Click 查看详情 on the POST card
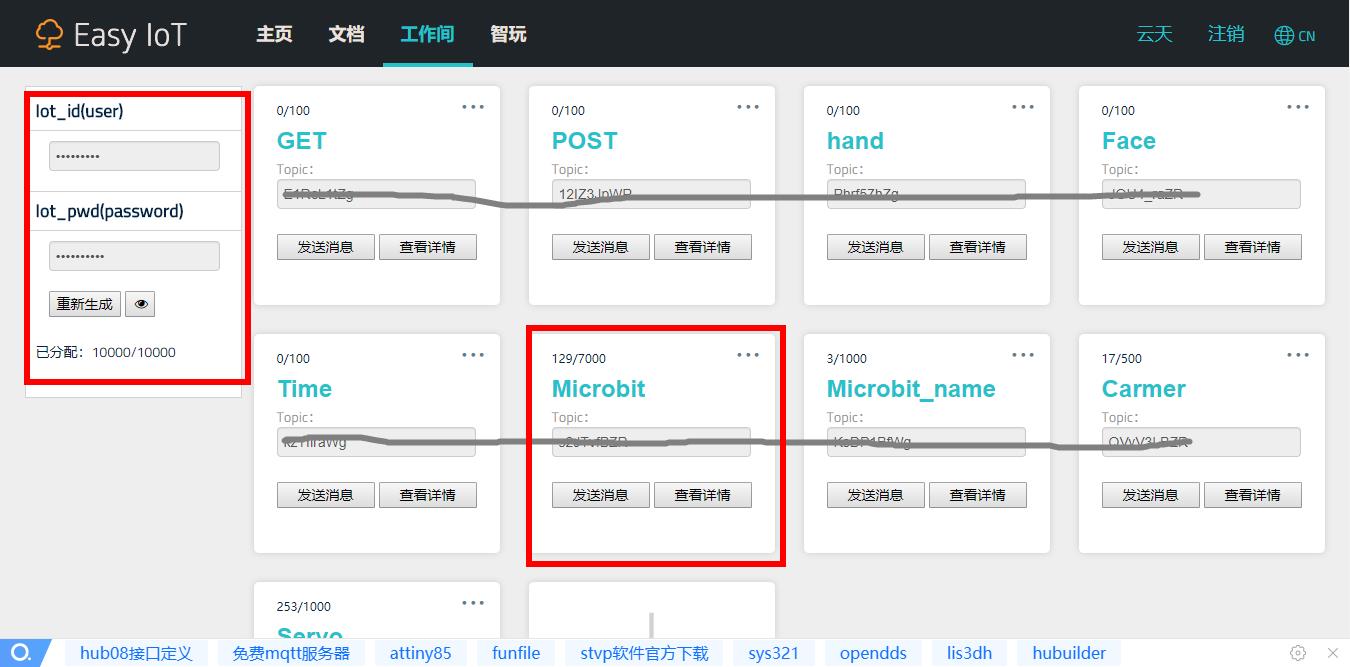1350x667 pixels. coord(703,247)
